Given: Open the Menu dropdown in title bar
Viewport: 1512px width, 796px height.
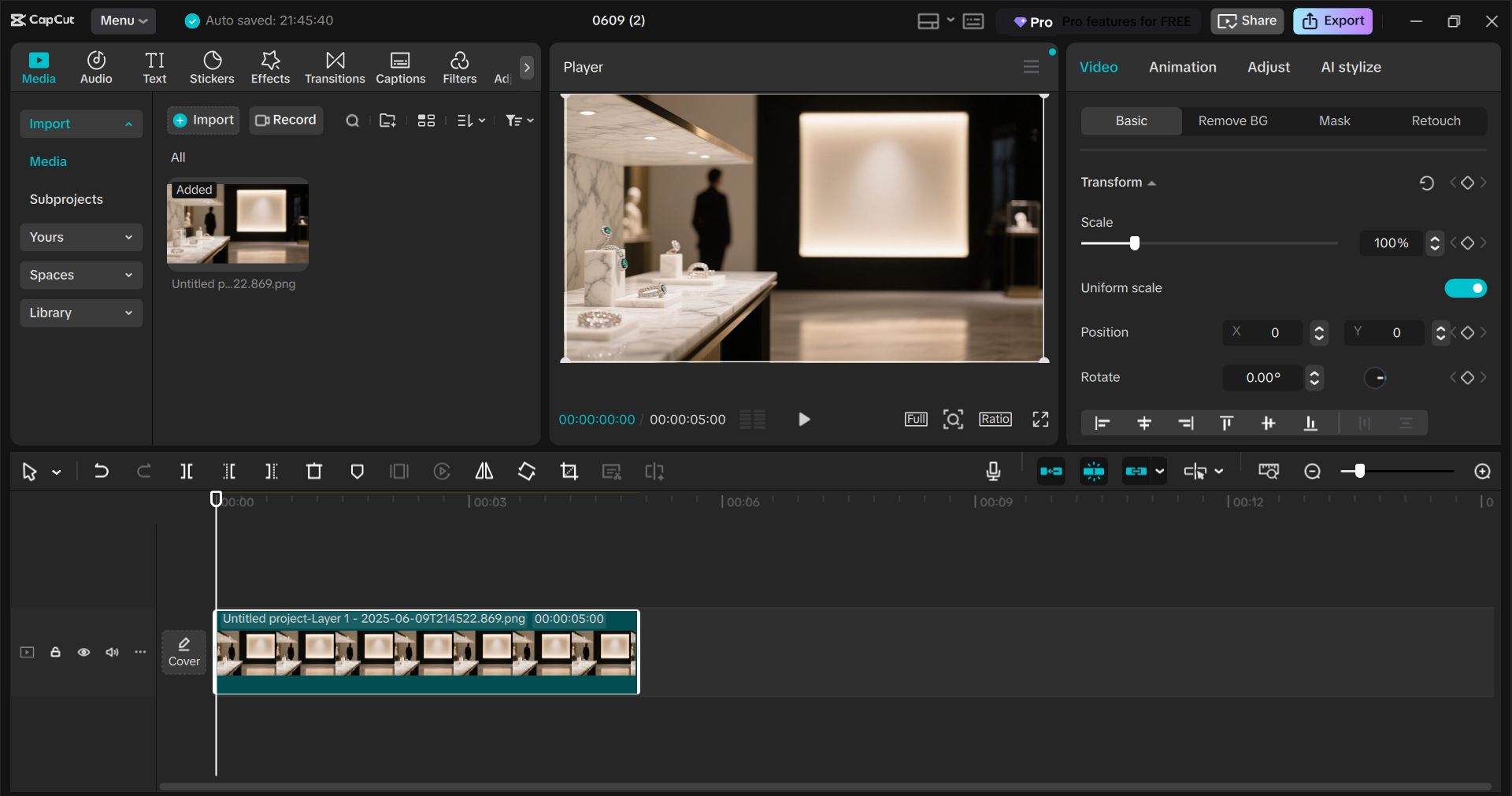Looking at the screenshot, I should 124,20.
